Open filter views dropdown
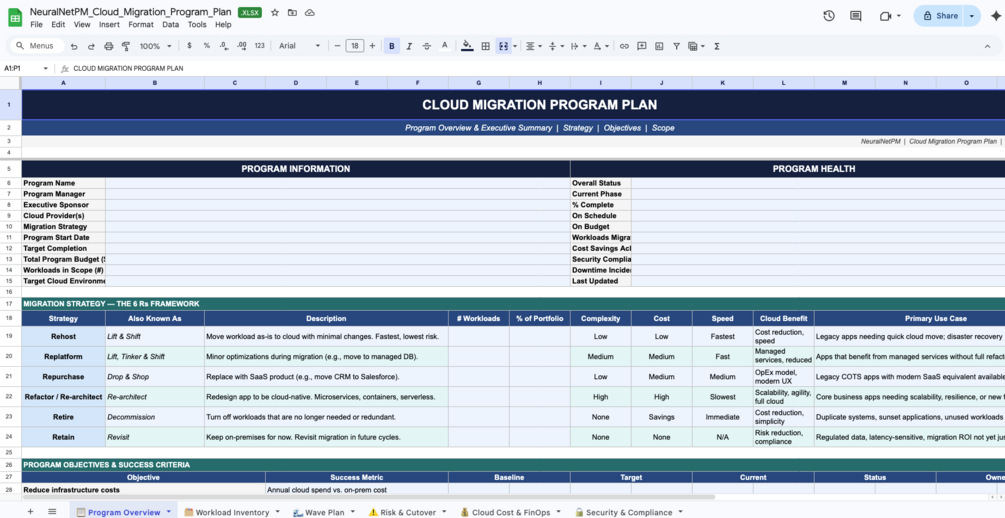This screenshot has height=518, width=1005. coord(695,46)
